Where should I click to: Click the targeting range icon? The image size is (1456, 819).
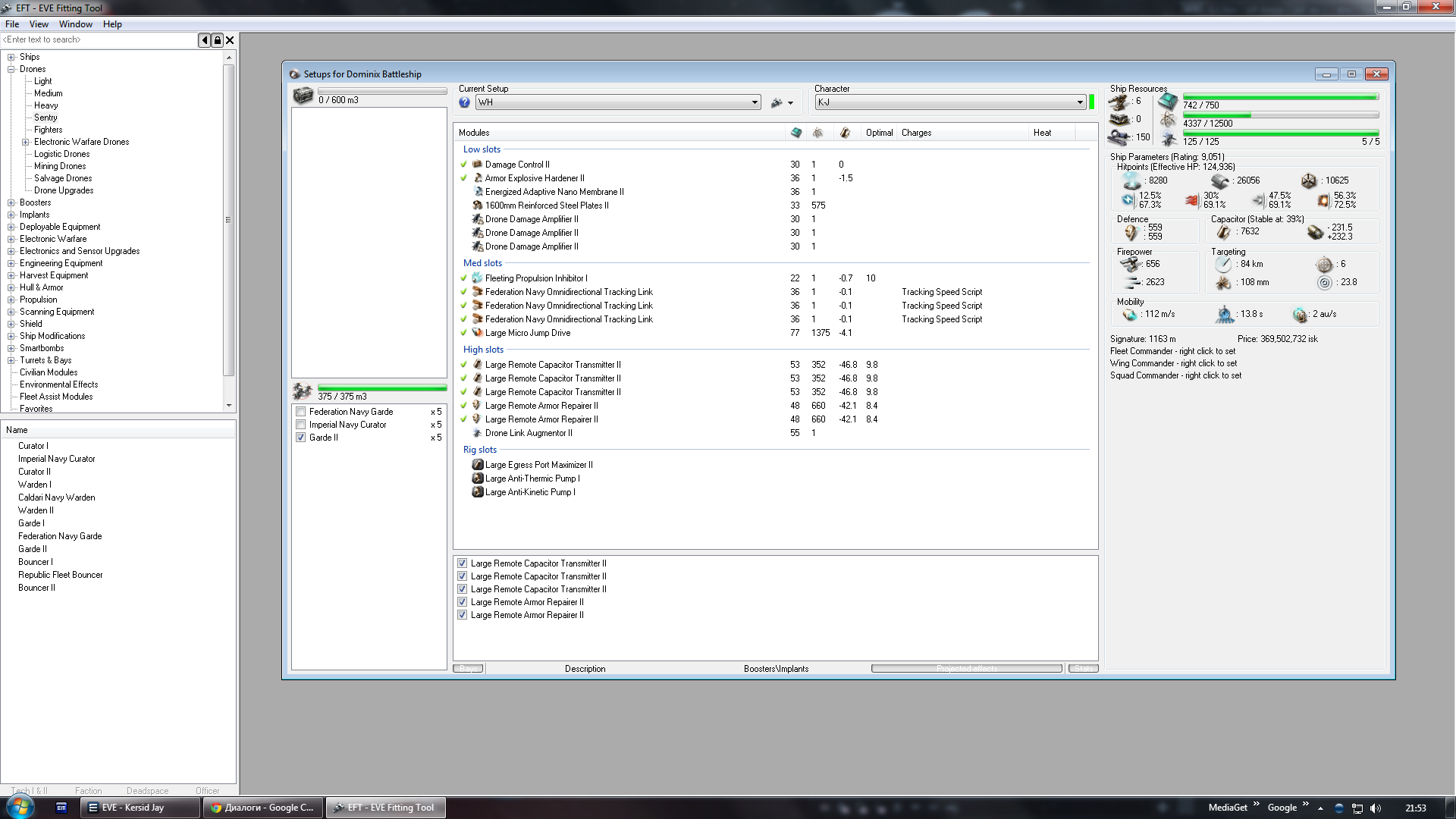[x=1223, y=264]
